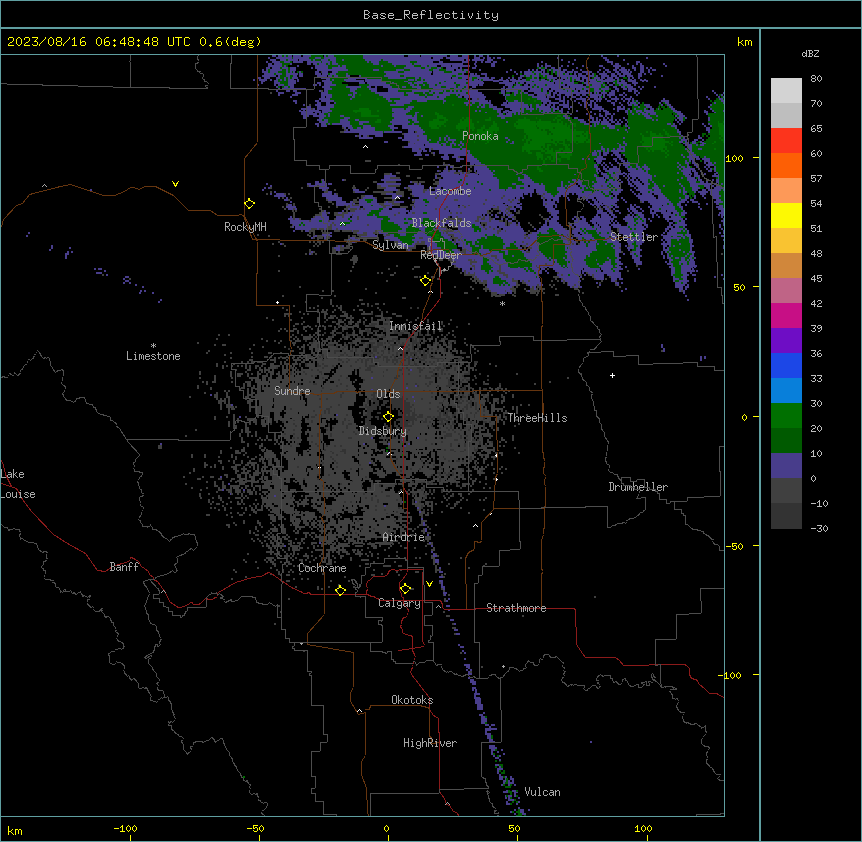Pick the mauve pink 45-42 dBZ swatch

point(786,290)
